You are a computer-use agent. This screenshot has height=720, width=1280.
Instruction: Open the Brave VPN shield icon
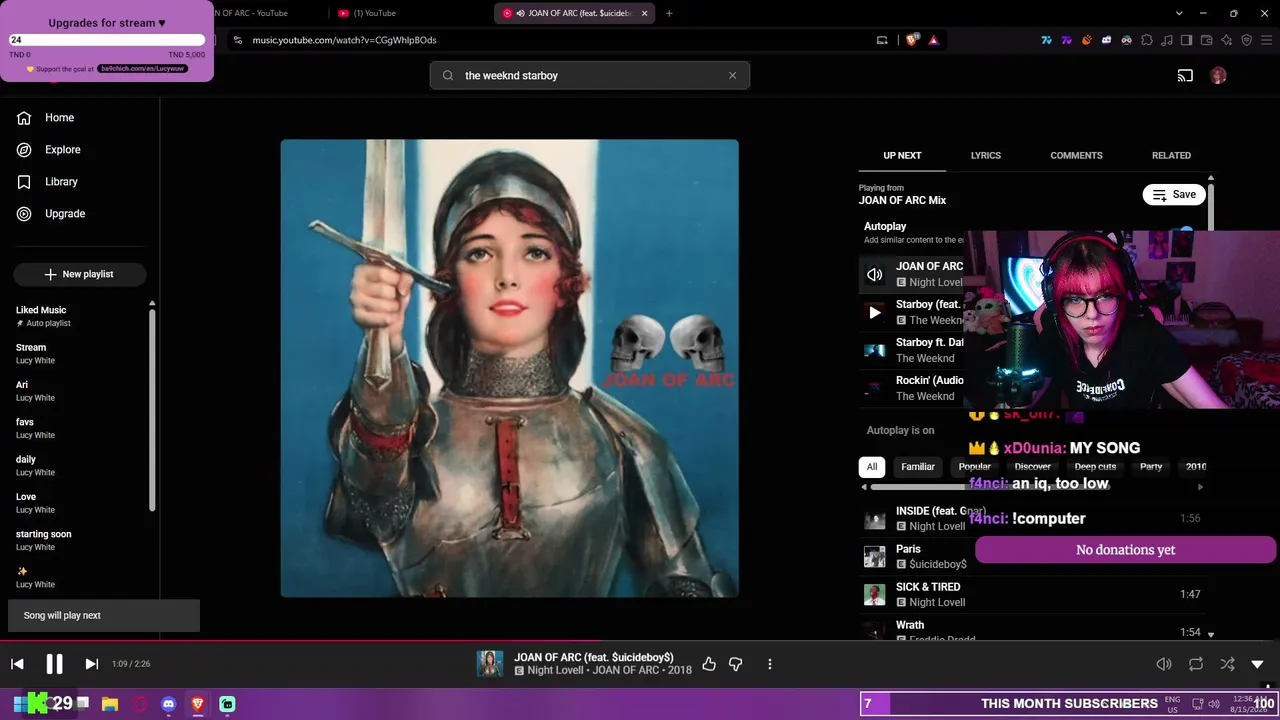tap(1247, 40)
